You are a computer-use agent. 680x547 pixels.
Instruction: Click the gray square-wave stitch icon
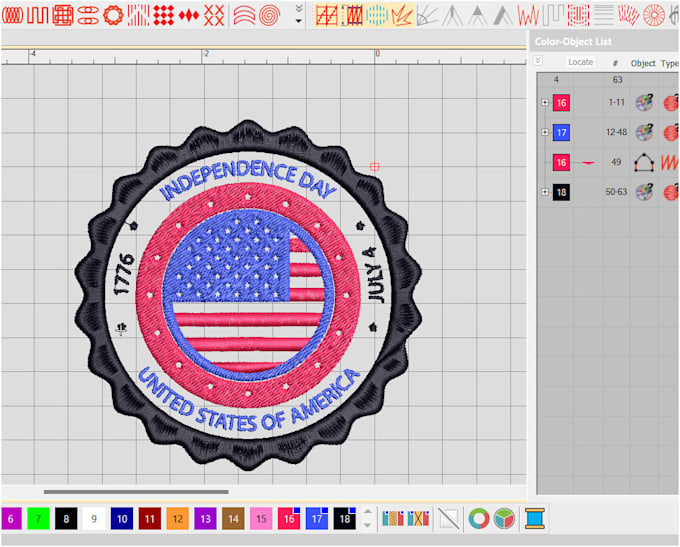[553, 16]
